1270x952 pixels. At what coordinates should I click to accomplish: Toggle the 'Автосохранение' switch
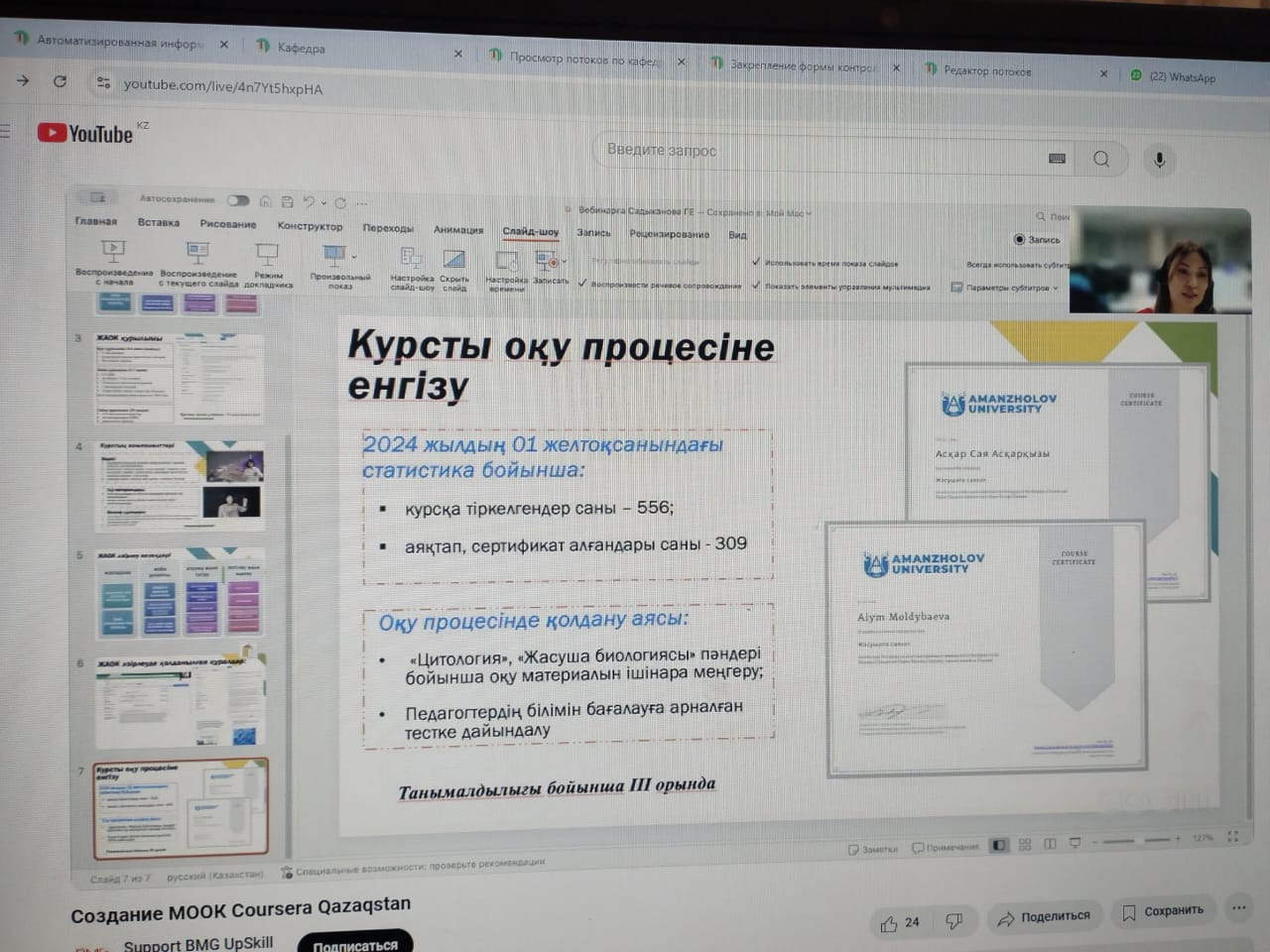pos(237,200)
